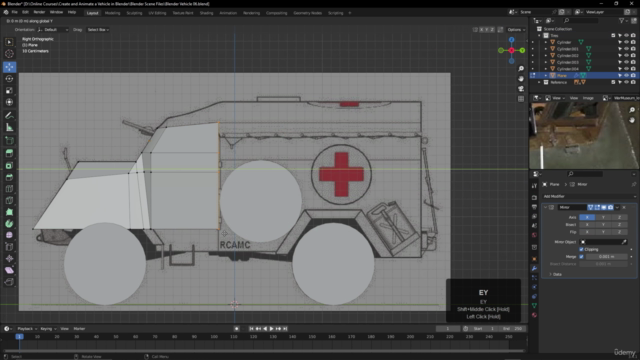Open the viewport Options dropdown

[516, 30]
